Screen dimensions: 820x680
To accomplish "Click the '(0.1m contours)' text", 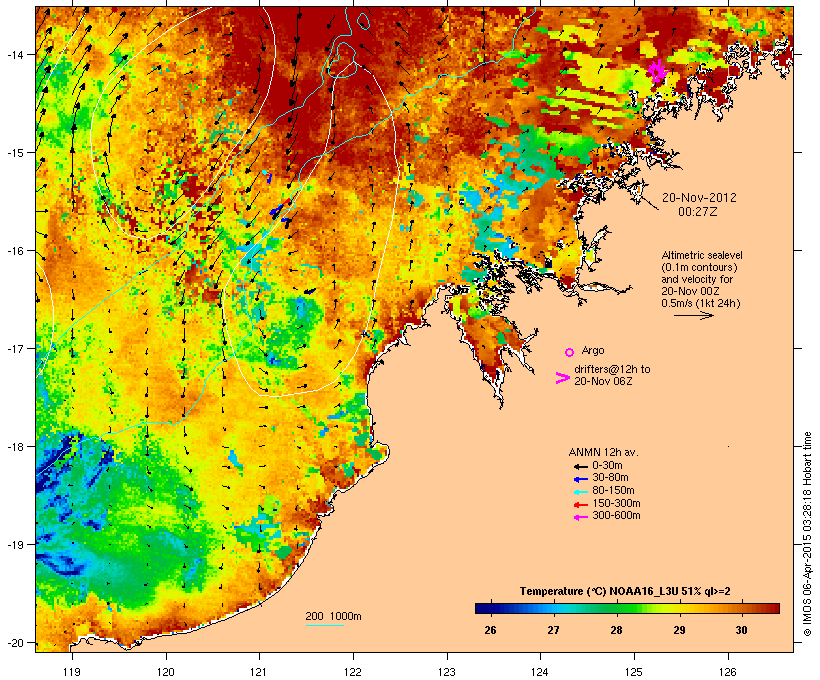I will 699,267.
